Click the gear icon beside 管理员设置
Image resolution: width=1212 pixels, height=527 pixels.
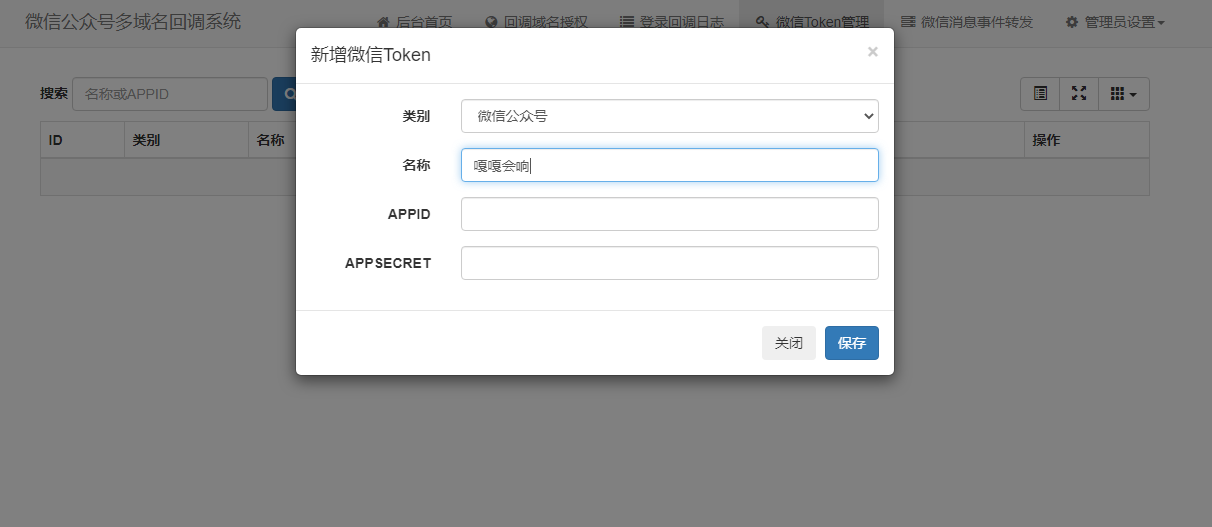(1072, 22)
